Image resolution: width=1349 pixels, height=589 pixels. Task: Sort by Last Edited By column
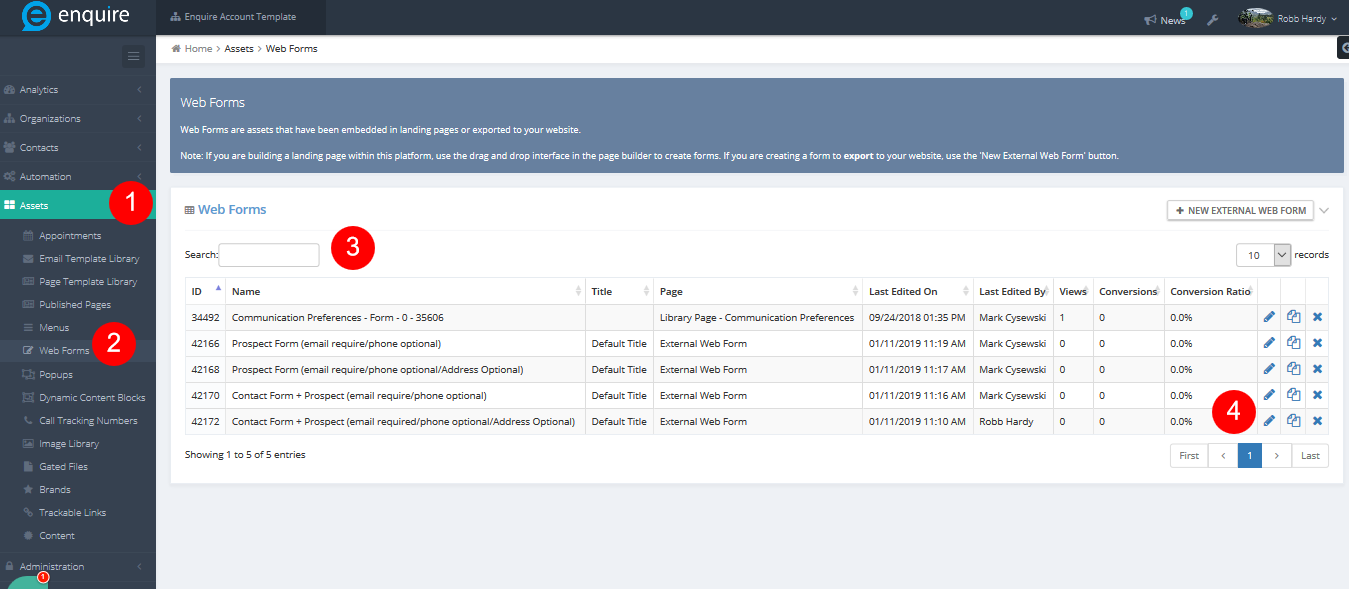(x=1013, y=291)
